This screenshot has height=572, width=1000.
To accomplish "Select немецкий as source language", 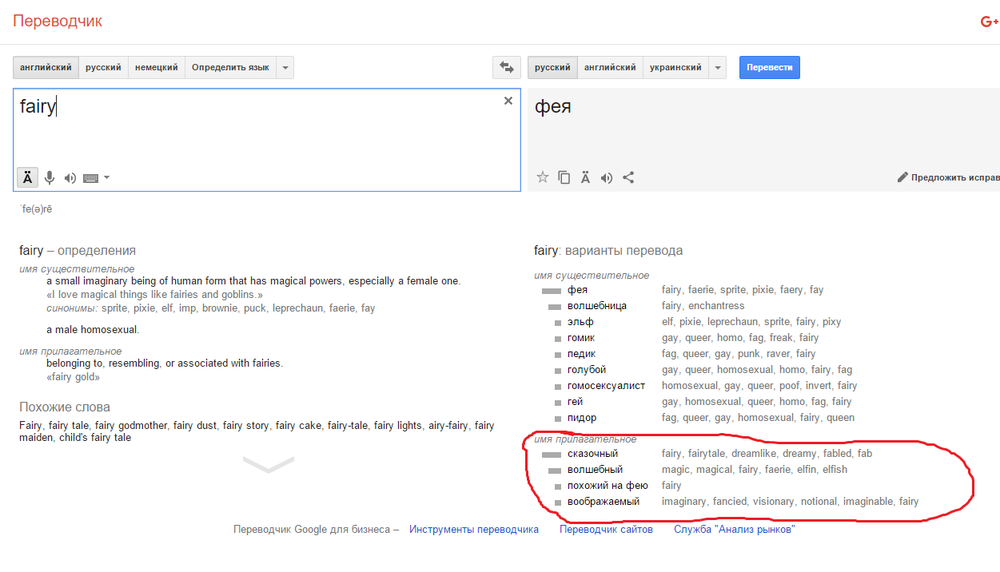I will [156, 67].
